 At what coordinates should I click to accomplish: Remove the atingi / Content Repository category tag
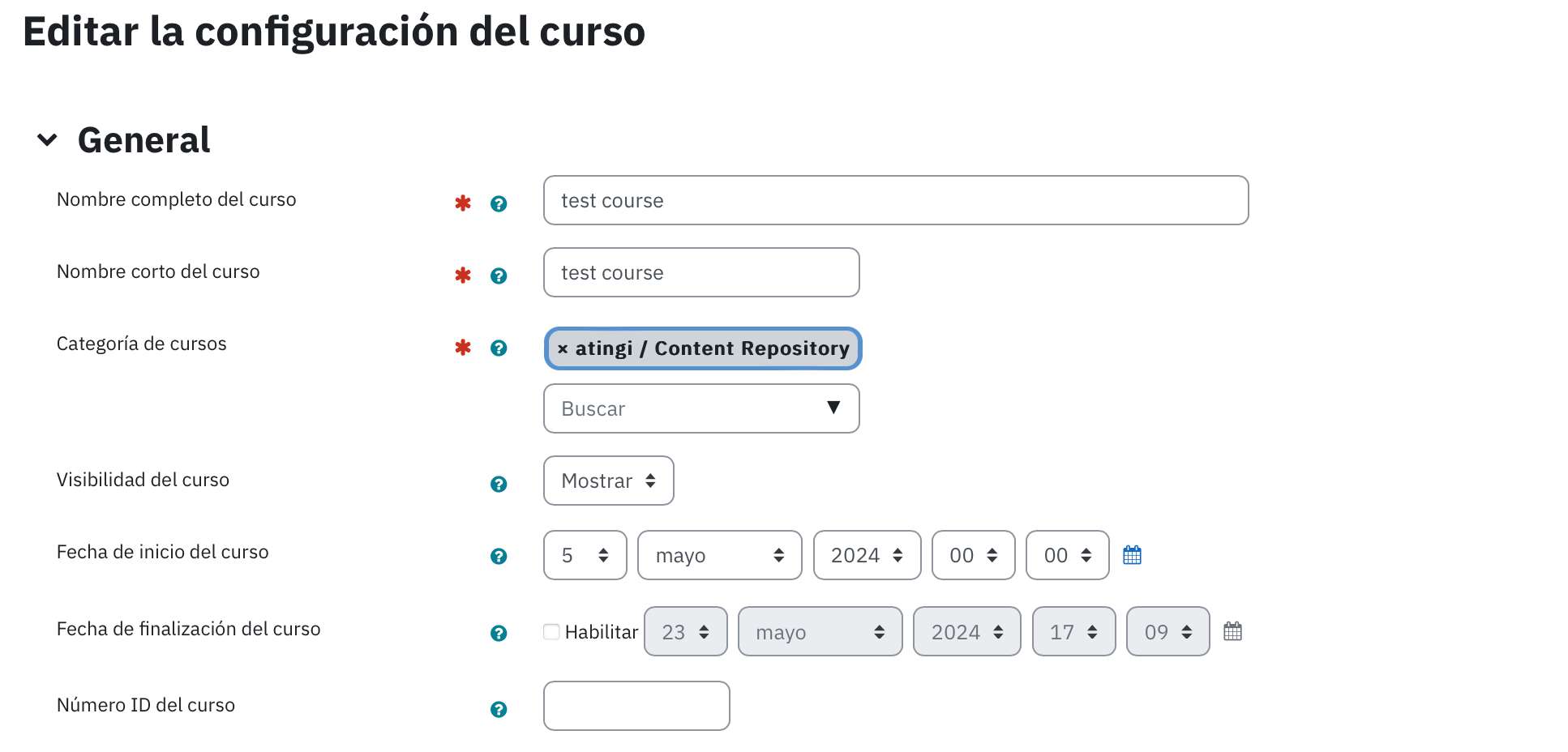(563, 348)
